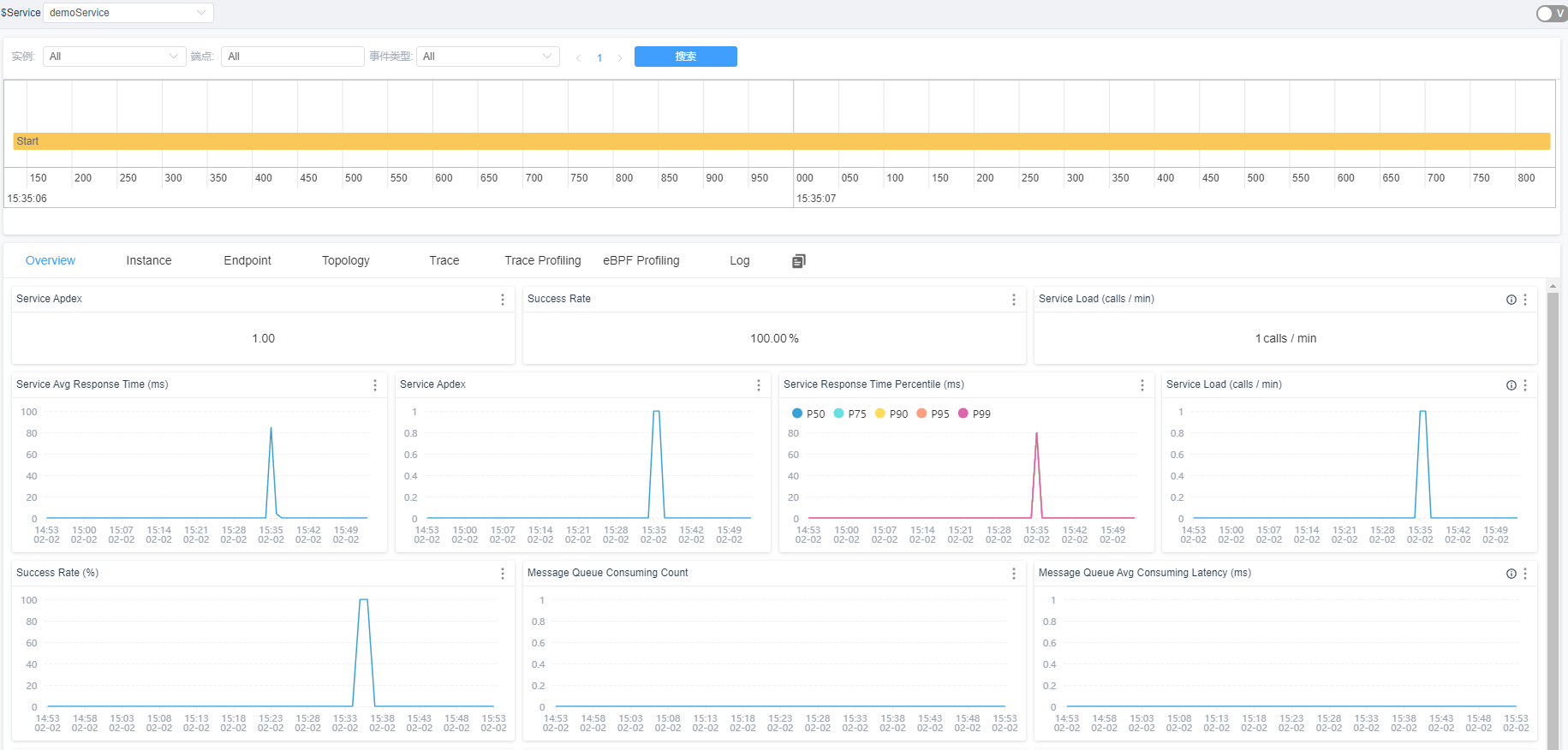1568x750 pixels.
Task: Show info for Message Queue Avg Consuming Latency
Action: pyautogui.click(x=1511, y=574)
